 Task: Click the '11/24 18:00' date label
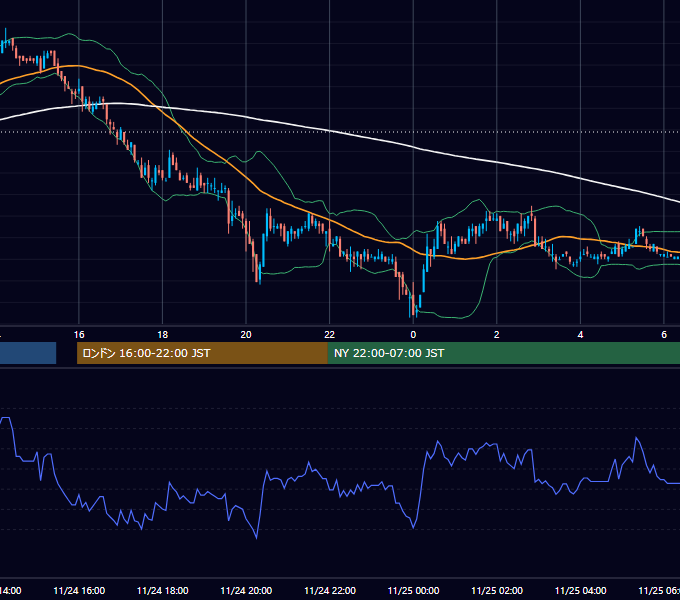click(163, 590)
